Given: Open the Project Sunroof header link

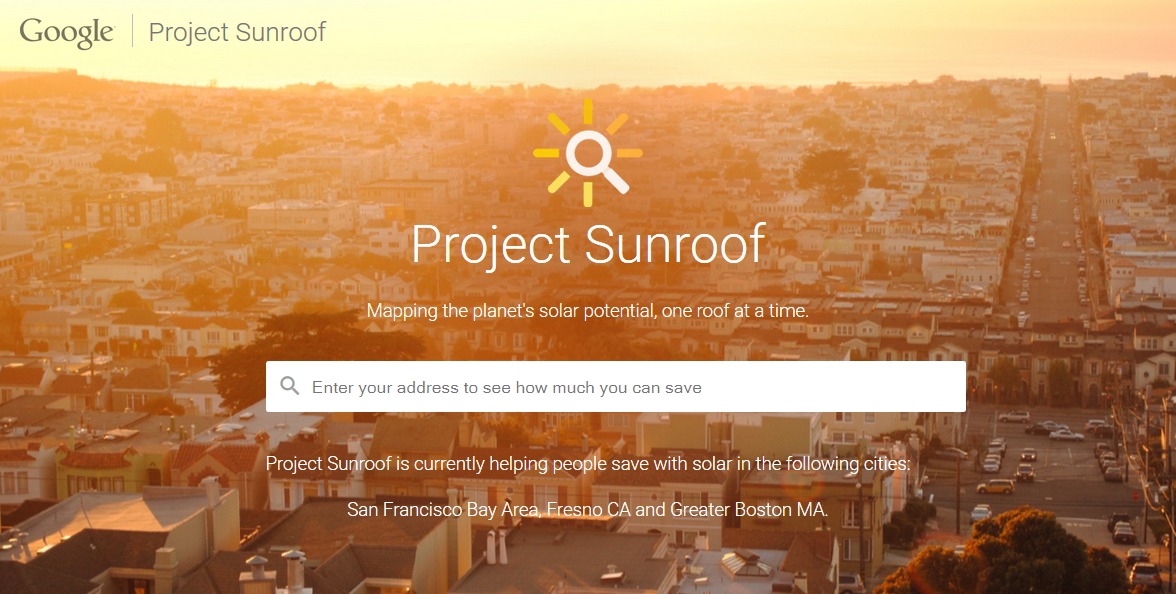Looking at the screenshot, I should pyautogui.click(x=237, y=32).
